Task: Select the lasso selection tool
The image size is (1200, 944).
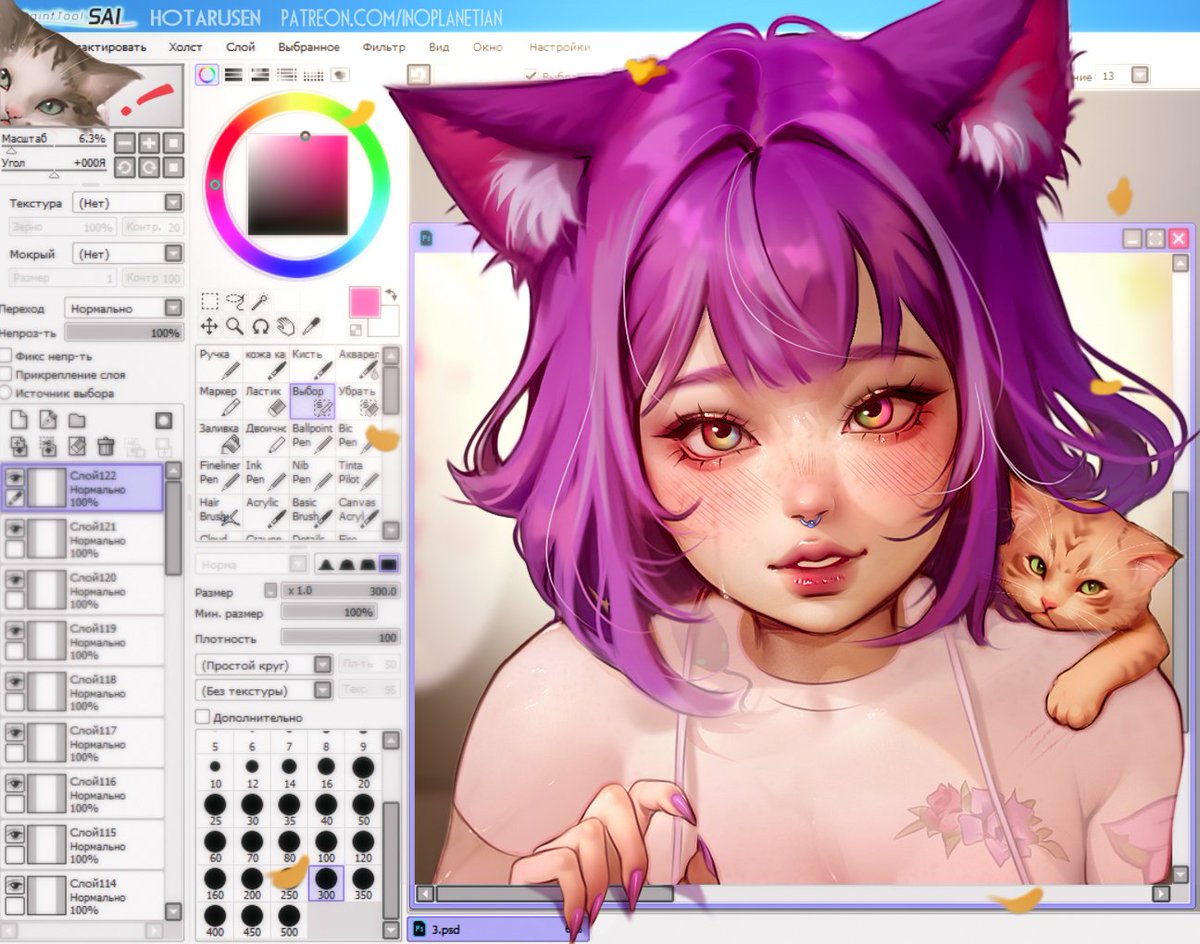Action: (236, 300)
